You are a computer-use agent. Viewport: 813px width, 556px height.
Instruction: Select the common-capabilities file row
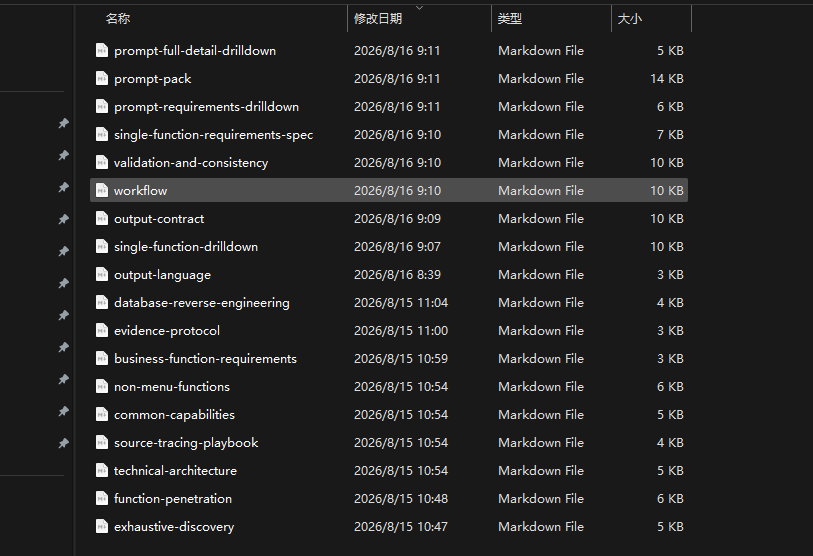[x=389, y=414]
